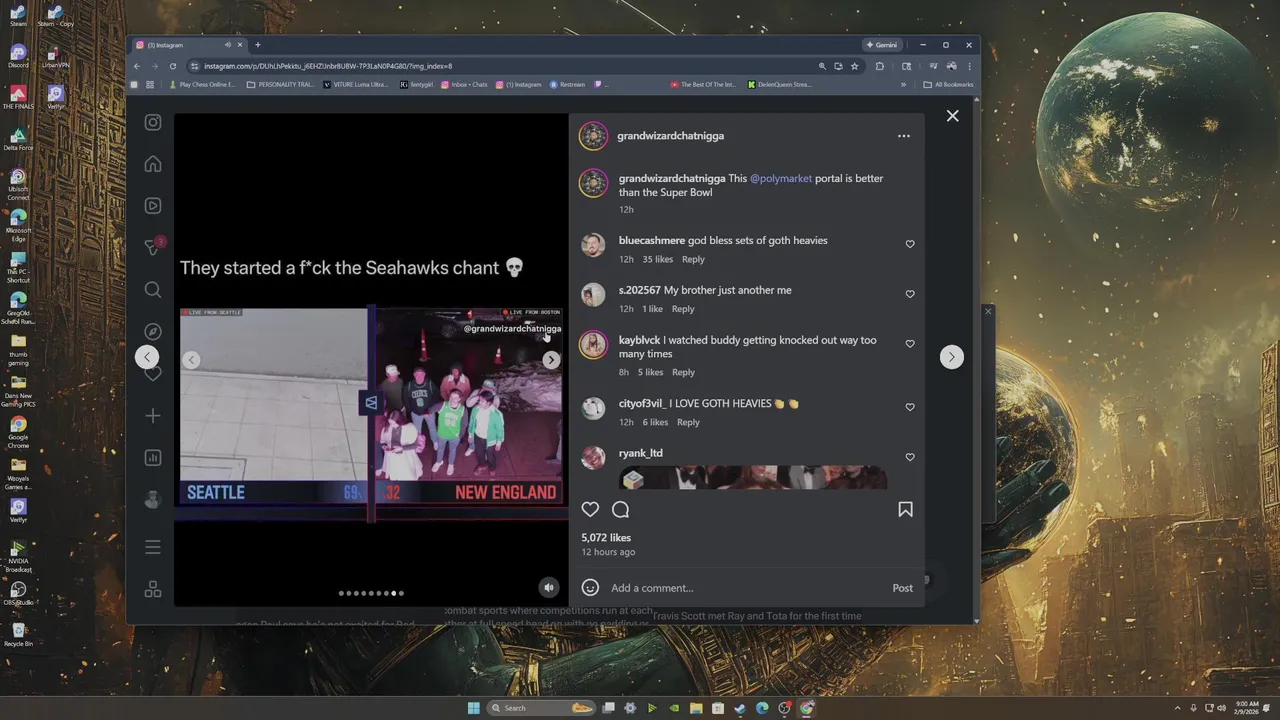Open the @polymarket mention link
1280x720 pixels.
(781, 179)
